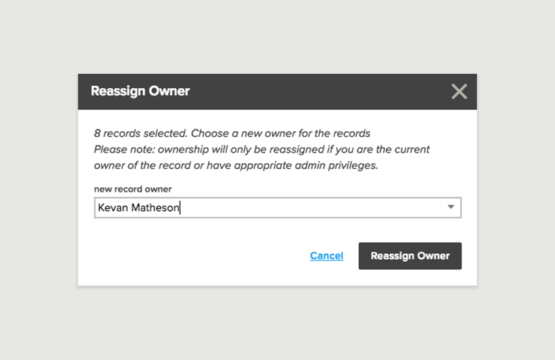Click the 'new record owner' field label
The width and height of the screenshot is (555, 360).
point(133,189)
